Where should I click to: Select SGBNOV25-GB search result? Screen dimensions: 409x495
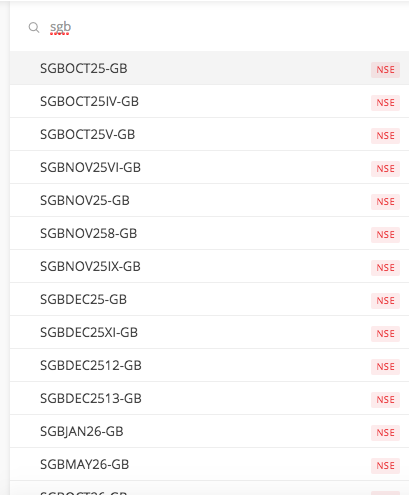click(x=209, y=200)
